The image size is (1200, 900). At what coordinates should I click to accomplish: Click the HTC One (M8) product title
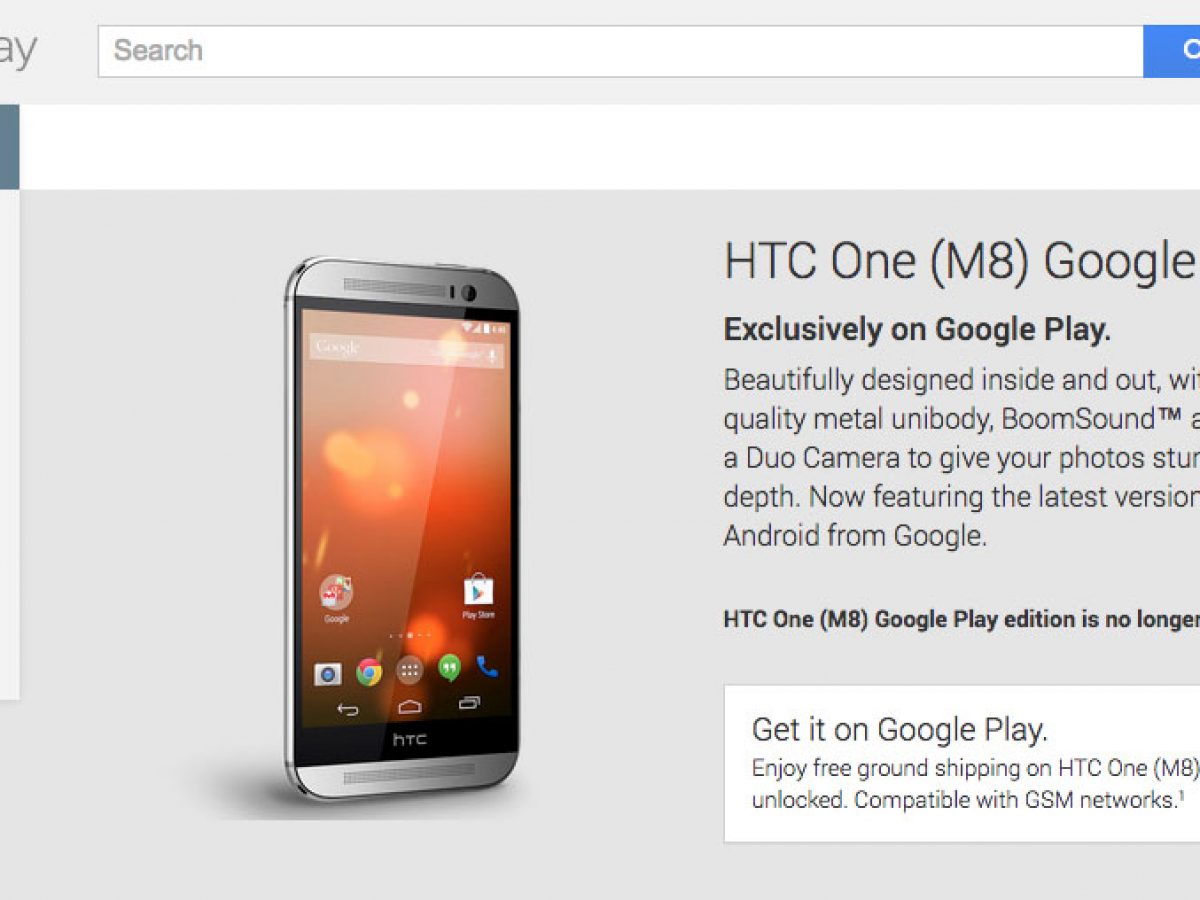click(960, 263)
